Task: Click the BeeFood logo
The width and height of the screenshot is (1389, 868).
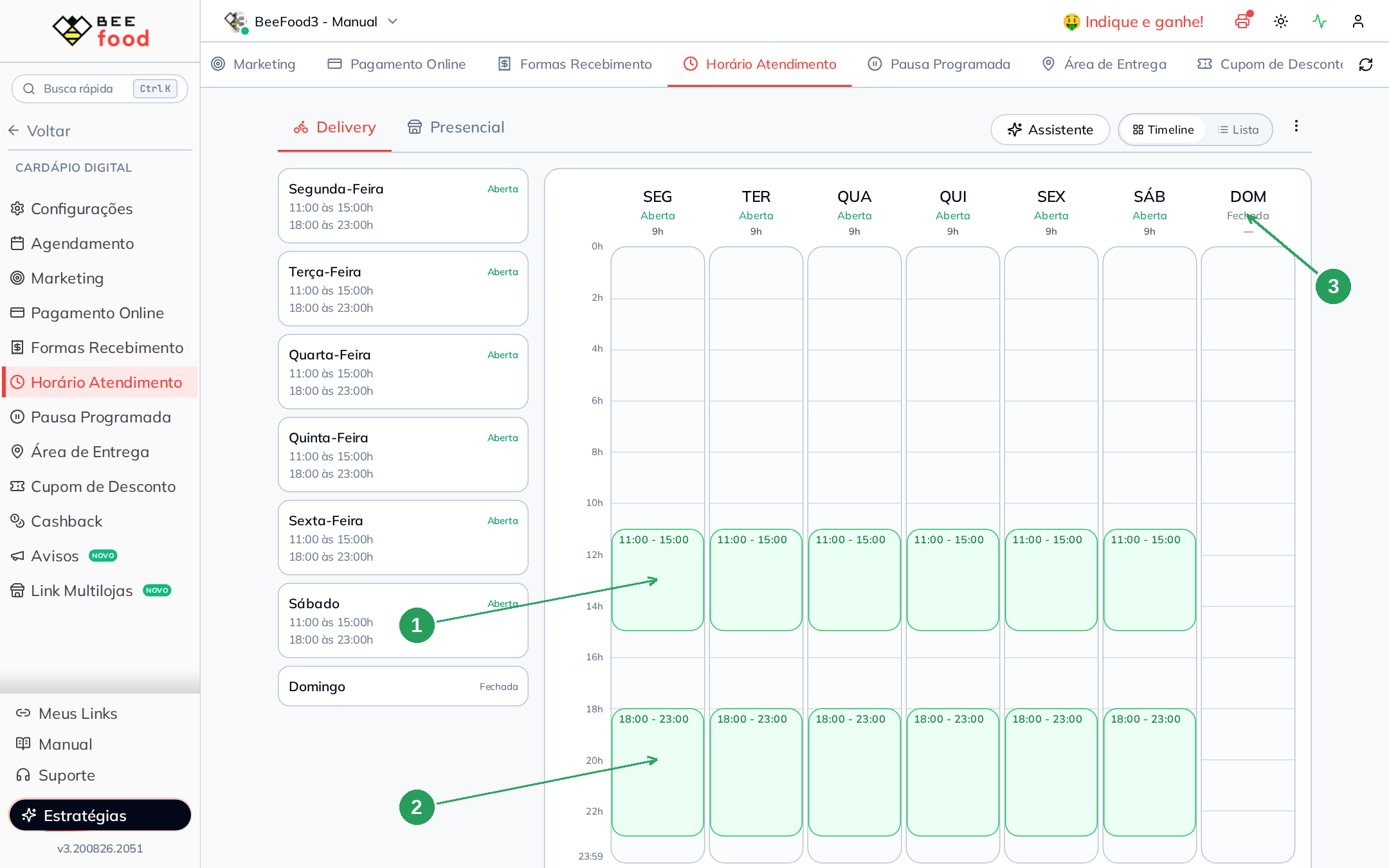Action: tap(100, 30)
